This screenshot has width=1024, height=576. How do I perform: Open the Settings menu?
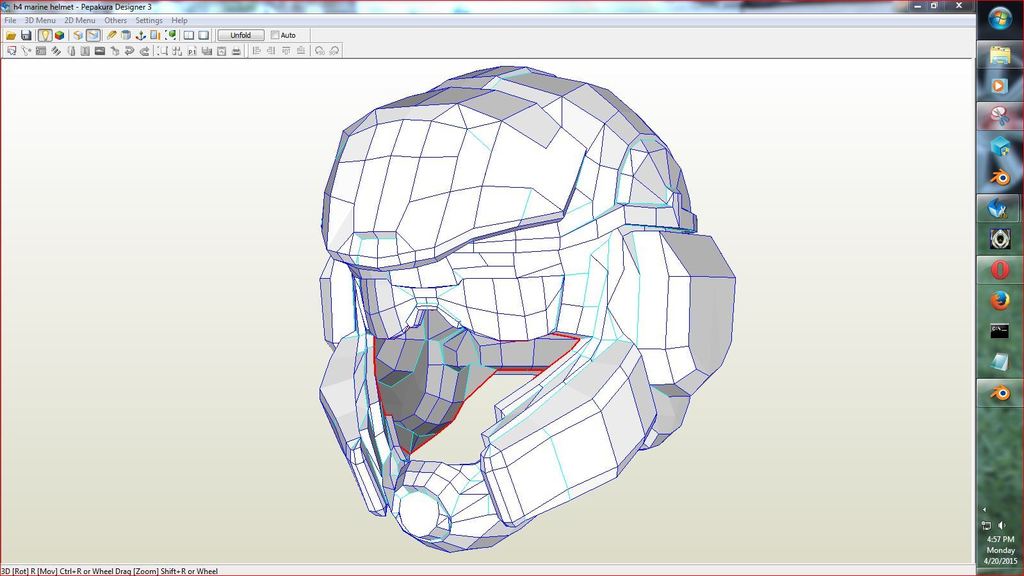(x=149, y=20)
